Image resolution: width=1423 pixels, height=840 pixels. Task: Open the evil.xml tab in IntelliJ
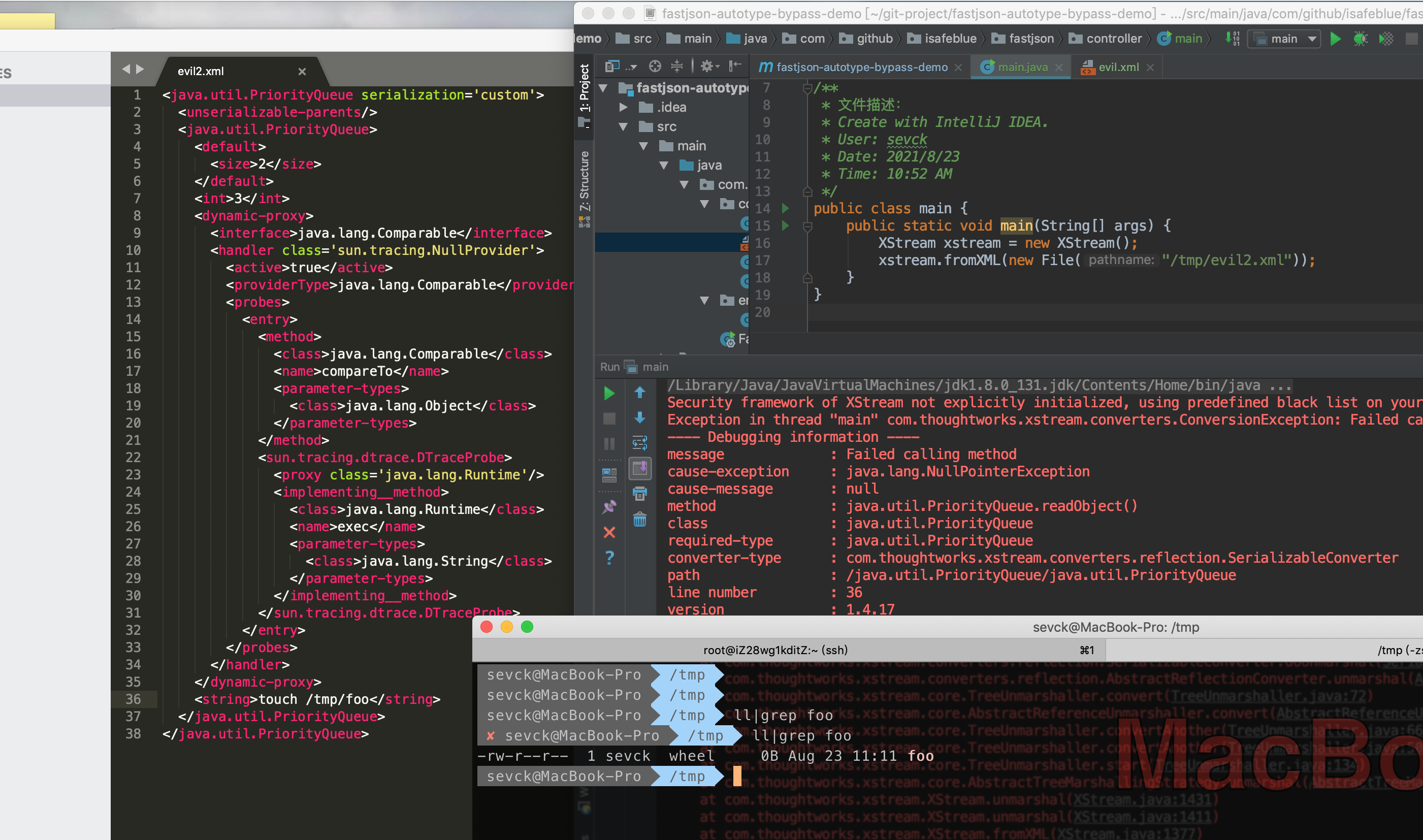tap(1118, 67)
